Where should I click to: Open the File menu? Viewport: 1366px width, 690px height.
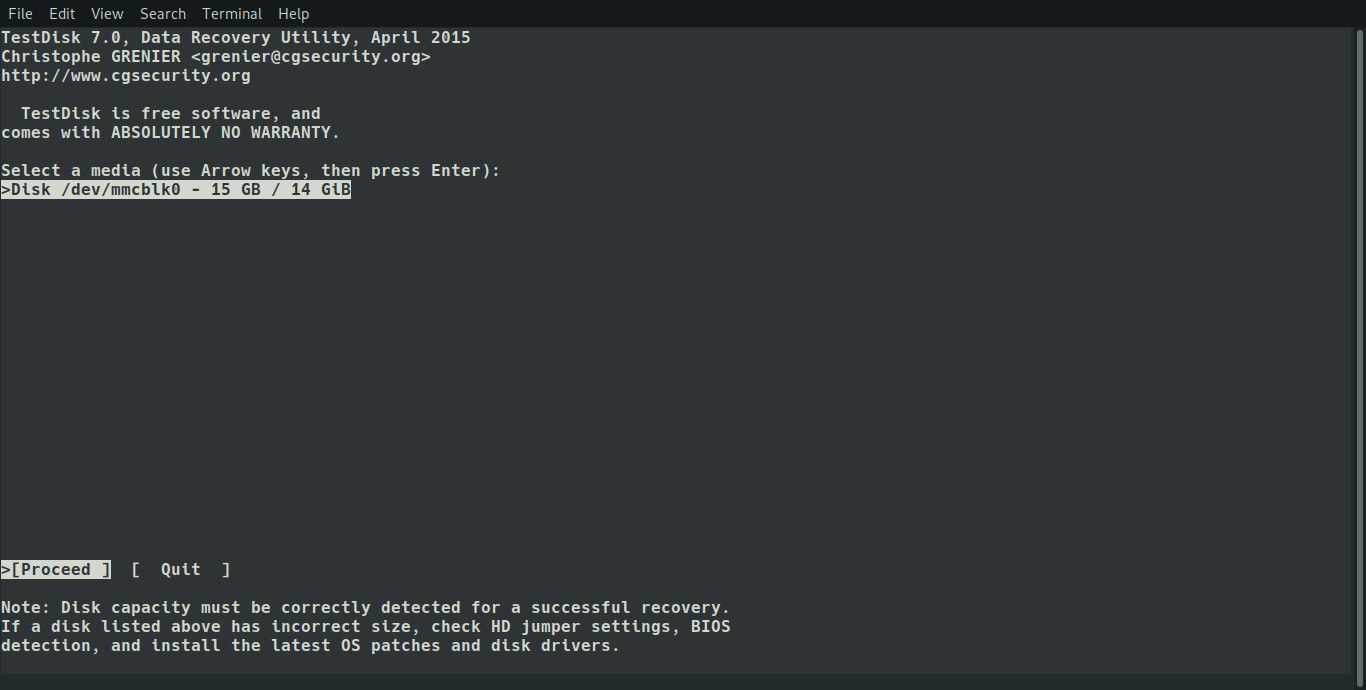[20, 14]
